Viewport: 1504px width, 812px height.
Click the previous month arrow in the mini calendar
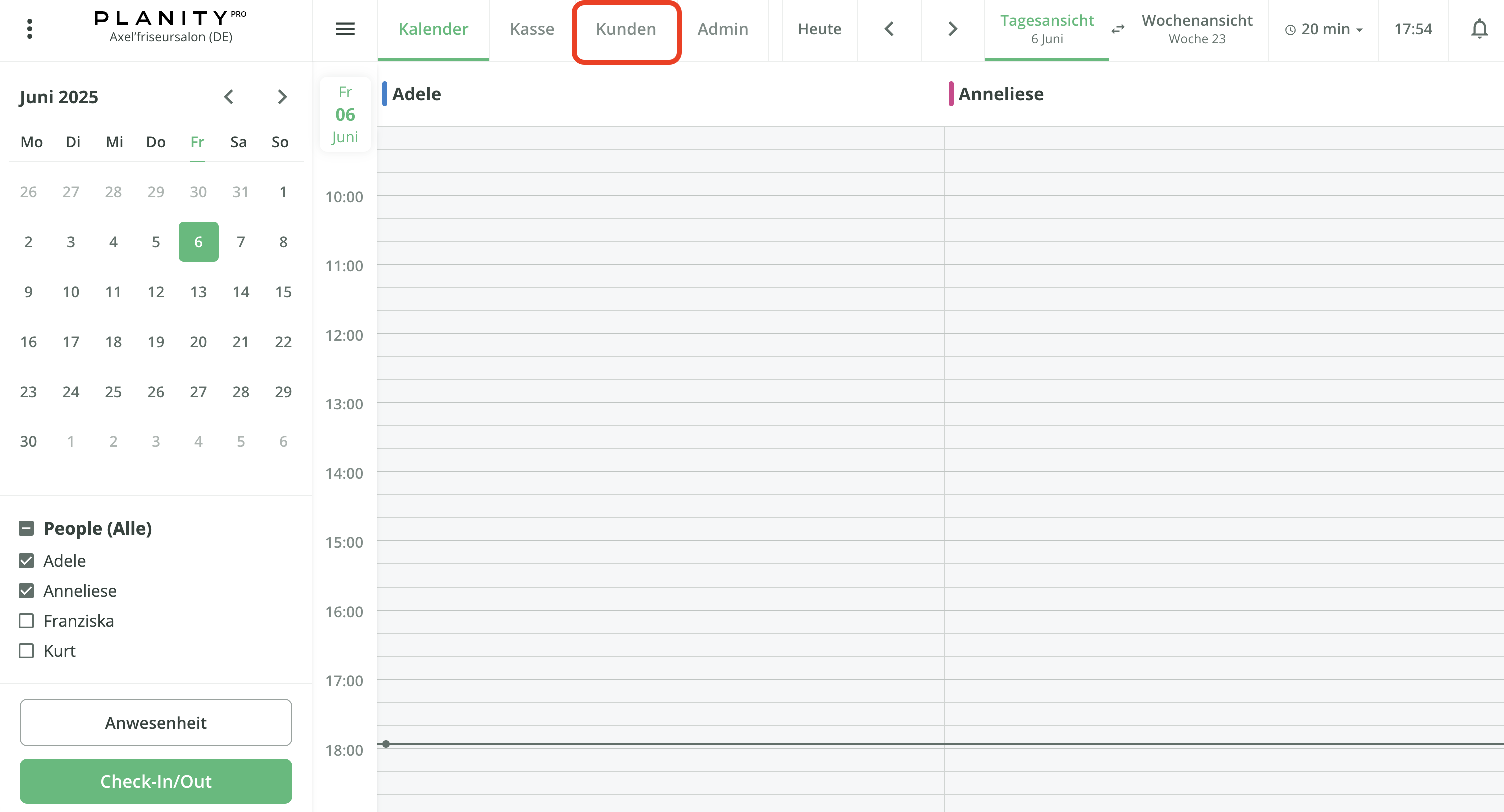point(229,97)
